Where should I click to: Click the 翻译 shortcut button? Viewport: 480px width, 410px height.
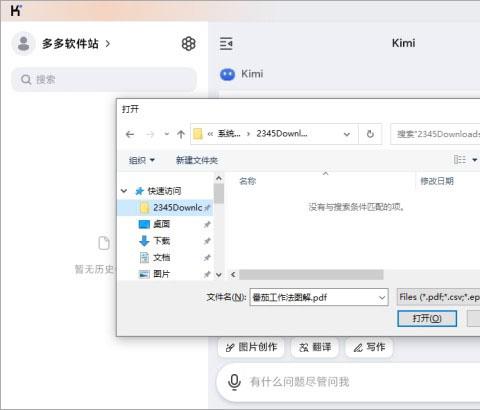(315, 347)
